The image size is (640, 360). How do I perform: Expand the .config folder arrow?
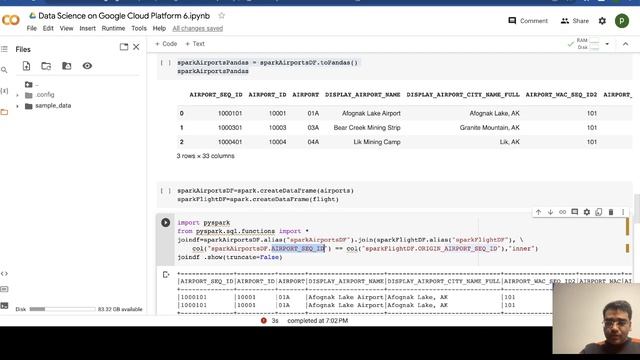click(18, 95)
